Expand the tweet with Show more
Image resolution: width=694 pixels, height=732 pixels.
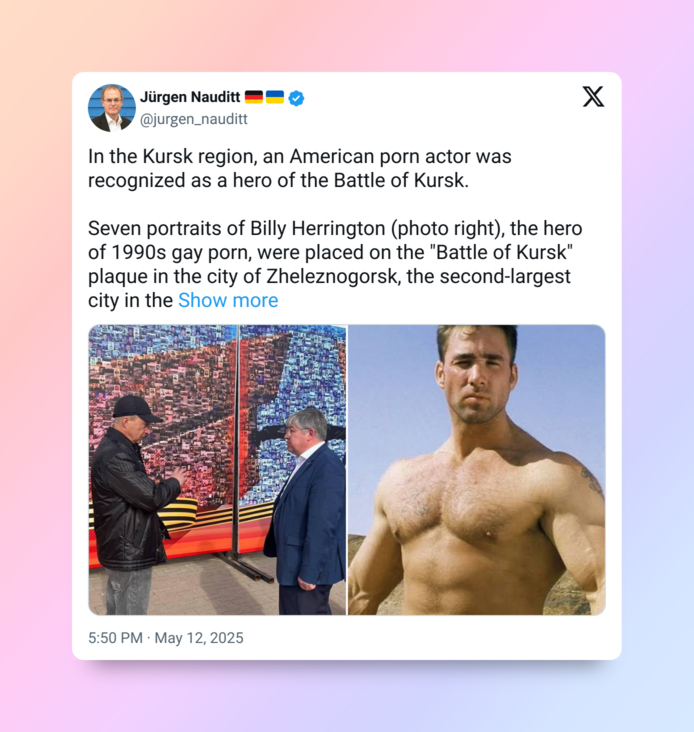click(228, 300)
